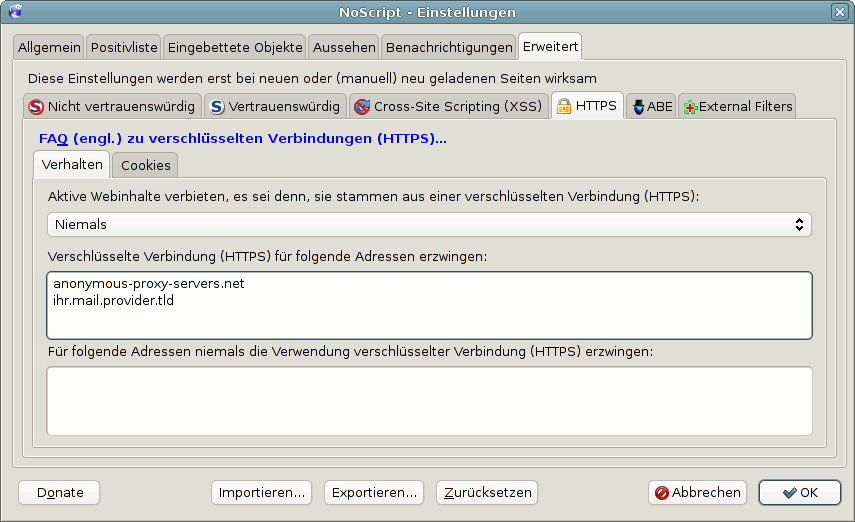Screen dimensions: 855x522
Task: Click the Donate button
Action: (x=59, y=493)
